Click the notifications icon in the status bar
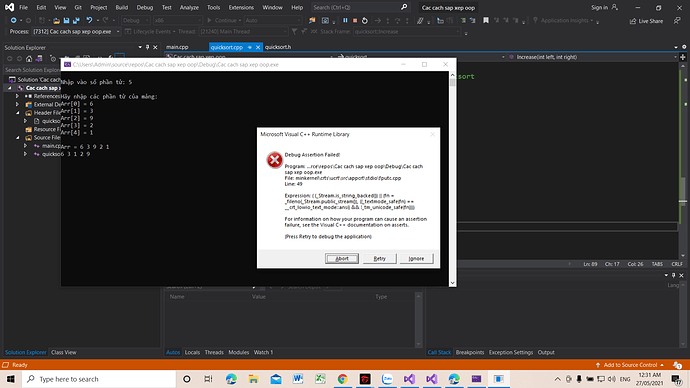 coord(677,365)
